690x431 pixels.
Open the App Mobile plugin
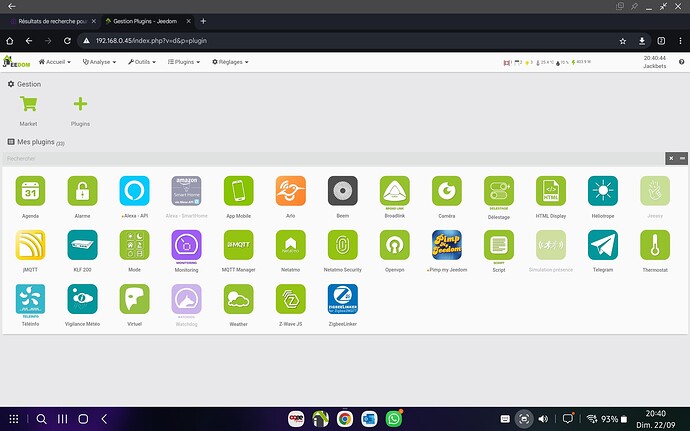239,191
